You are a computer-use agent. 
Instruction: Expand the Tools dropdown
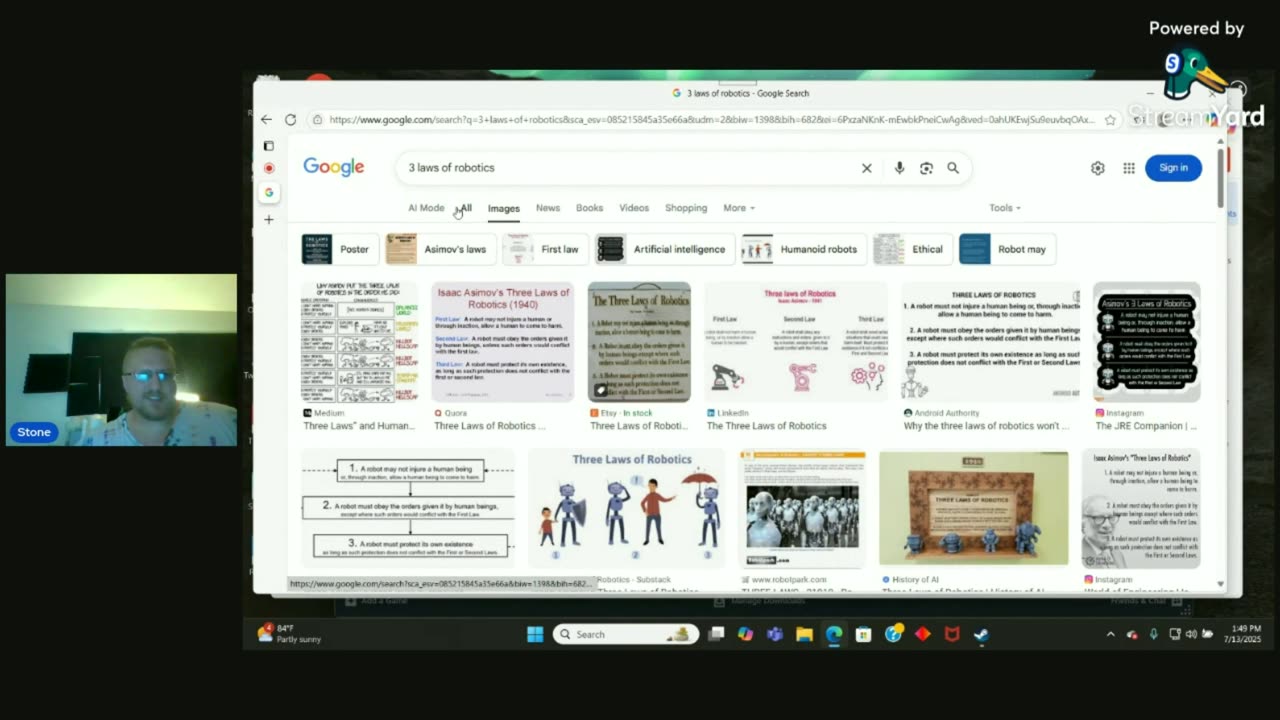[x=1005, y=208]
